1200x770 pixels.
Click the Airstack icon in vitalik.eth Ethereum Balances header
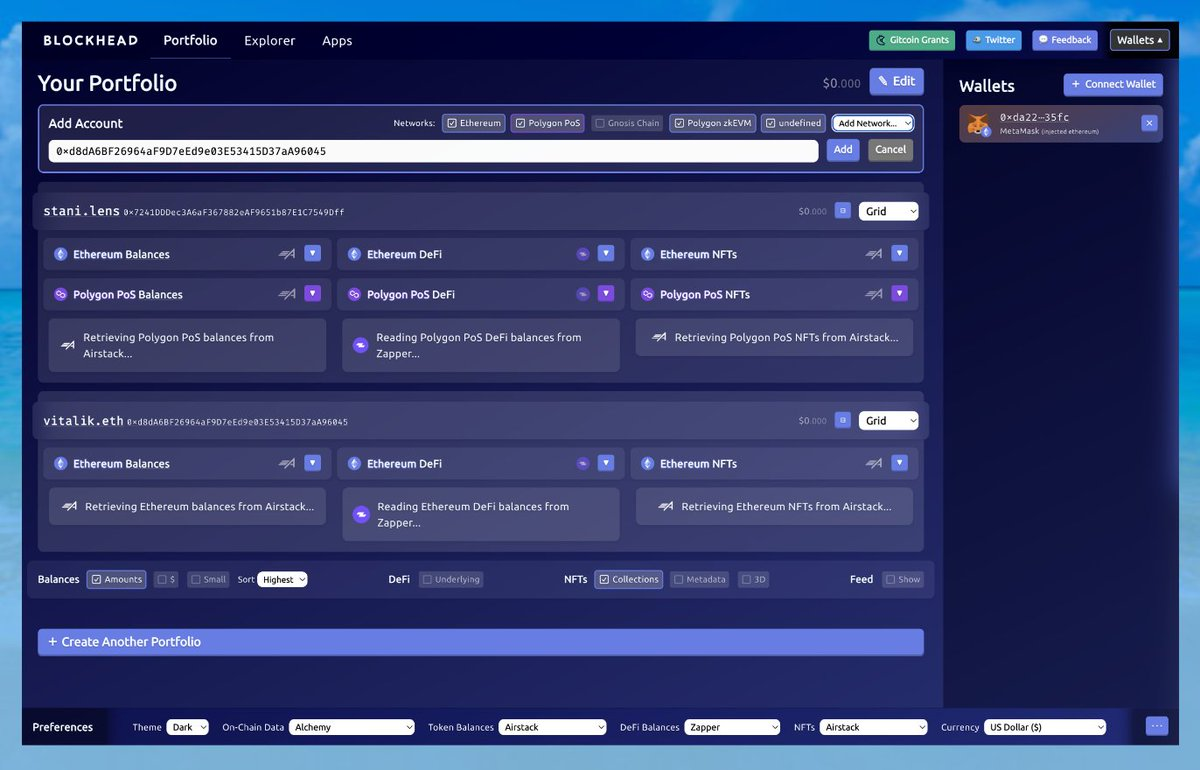(x=287, y=463)
